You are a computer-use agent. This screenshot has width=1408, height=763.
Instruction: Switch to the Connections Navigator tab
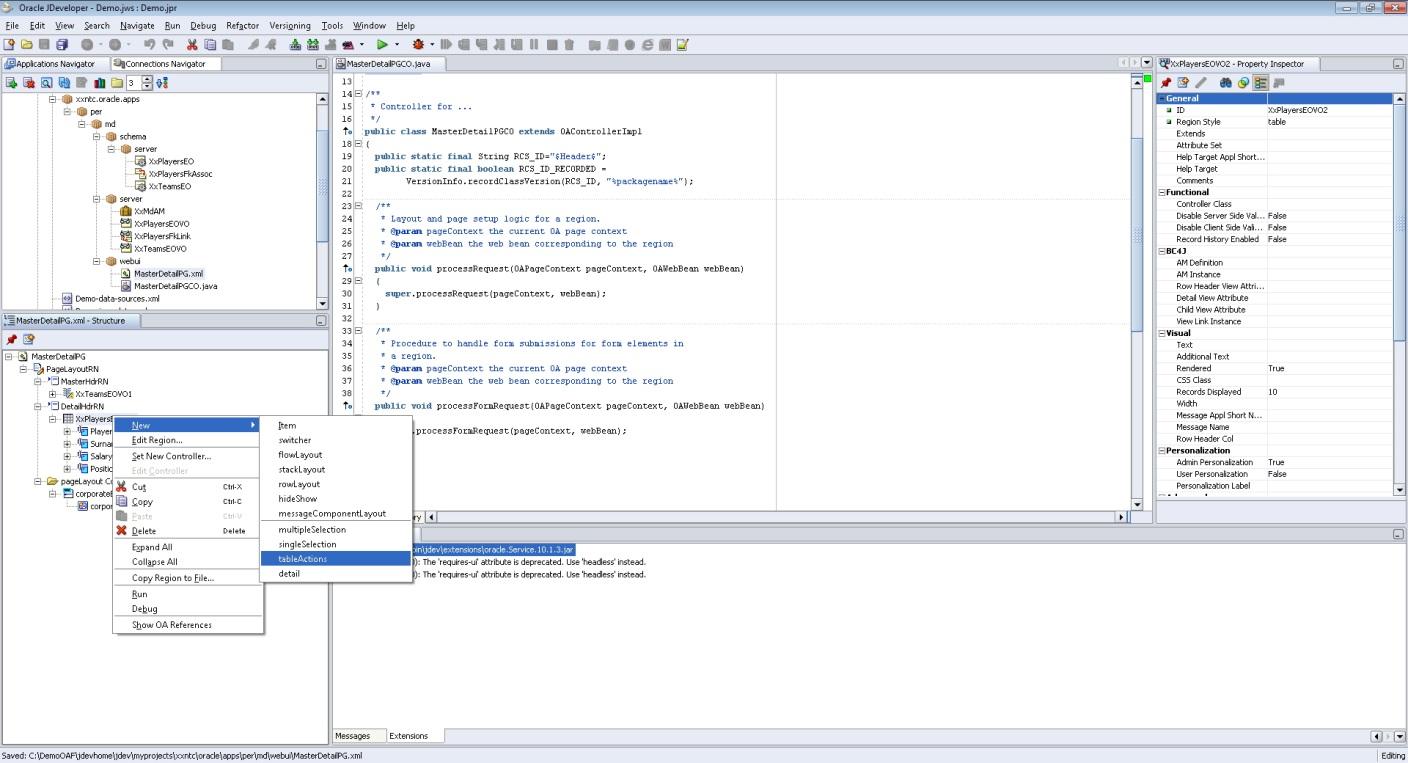[x=165, y=63]
